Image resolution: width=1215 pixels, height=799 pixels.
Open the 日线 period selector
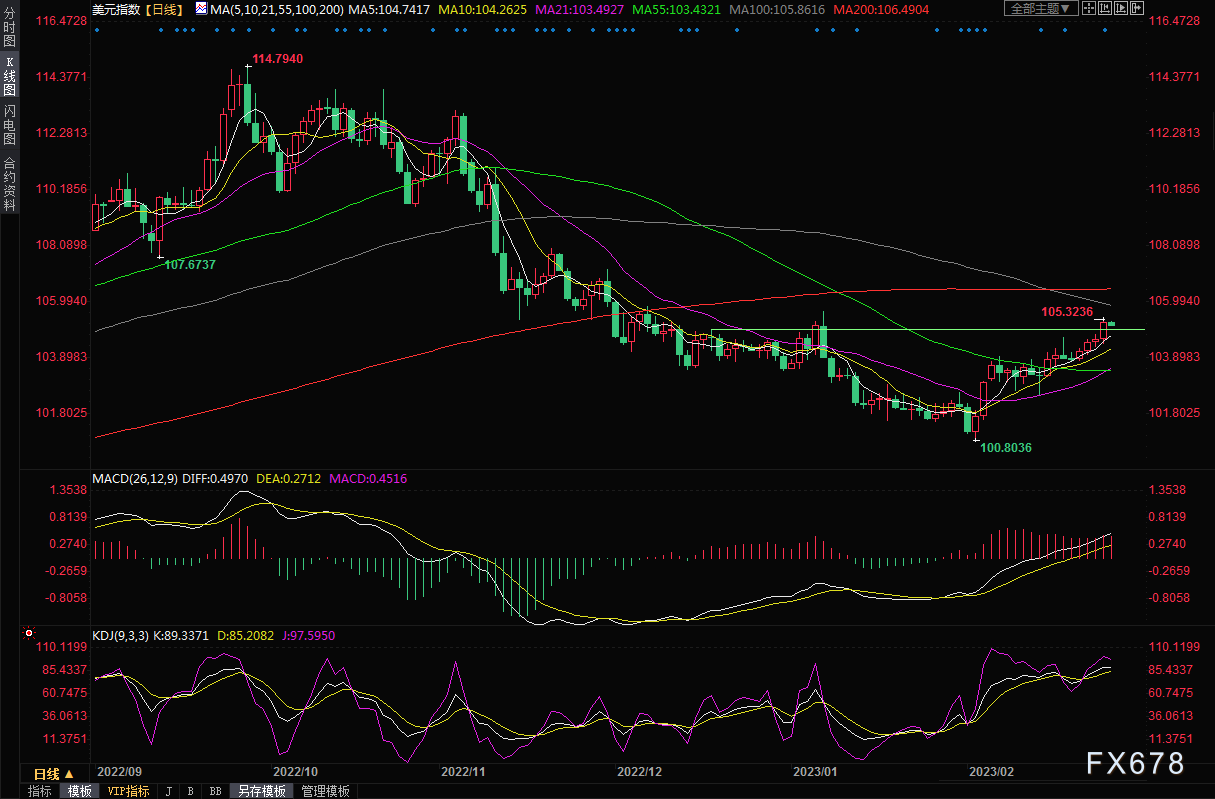53,774
